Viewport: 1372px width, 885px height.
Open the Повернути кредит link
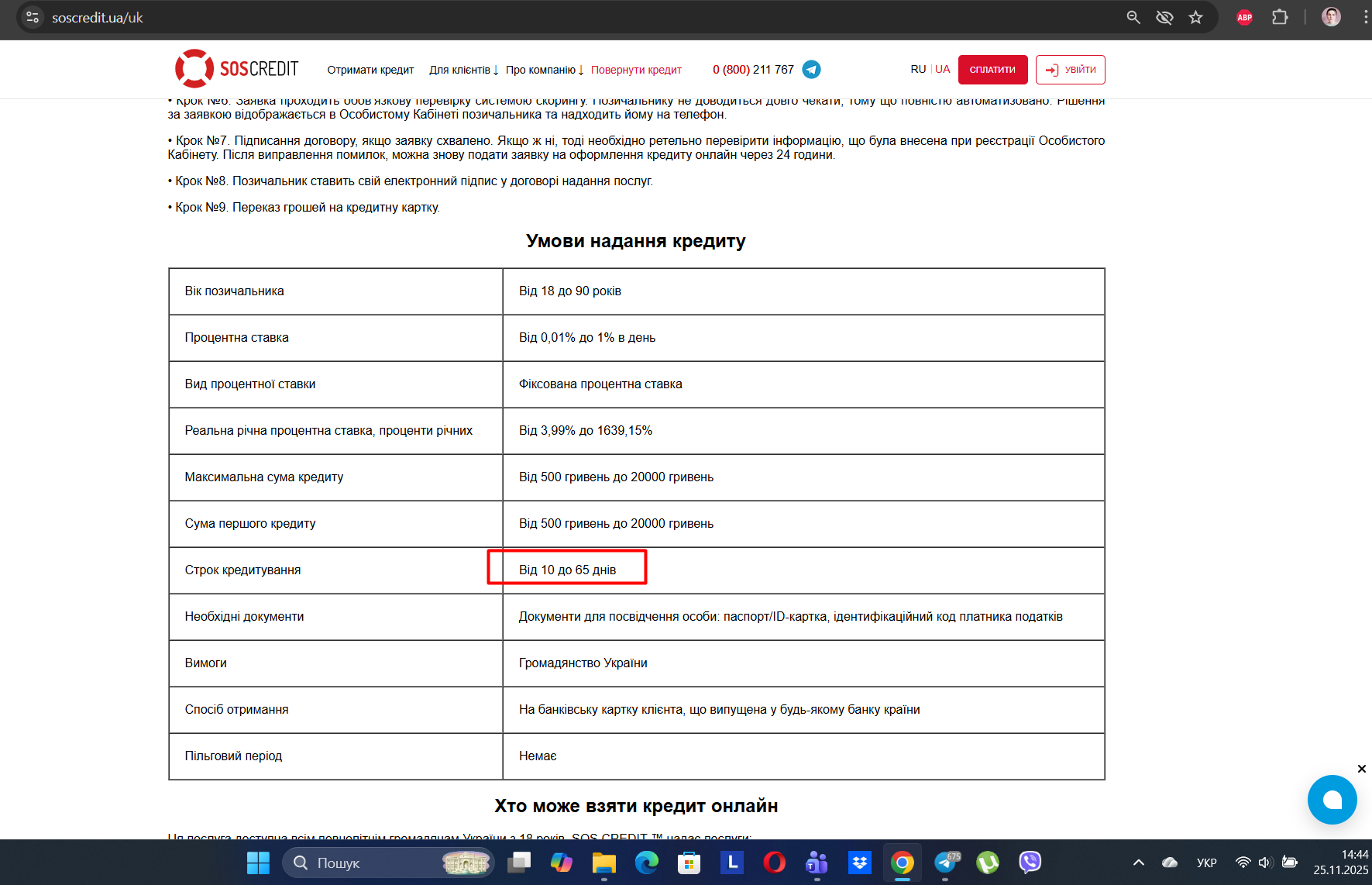636,70
